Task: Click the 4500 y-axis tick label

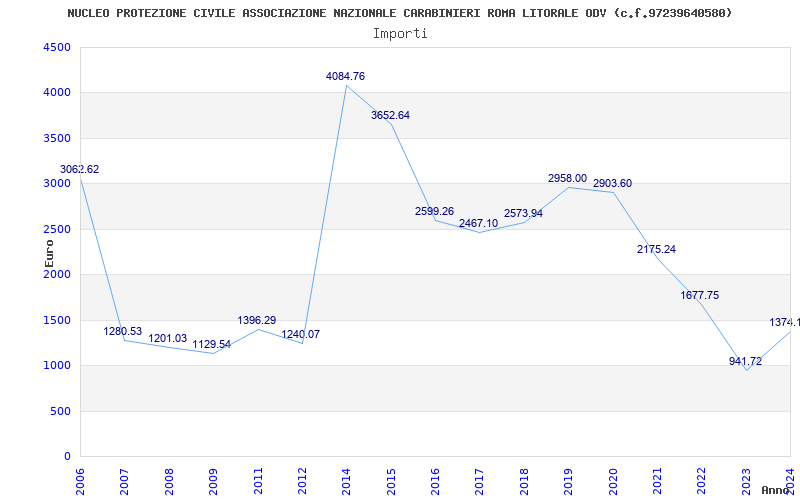Action: 57,47
